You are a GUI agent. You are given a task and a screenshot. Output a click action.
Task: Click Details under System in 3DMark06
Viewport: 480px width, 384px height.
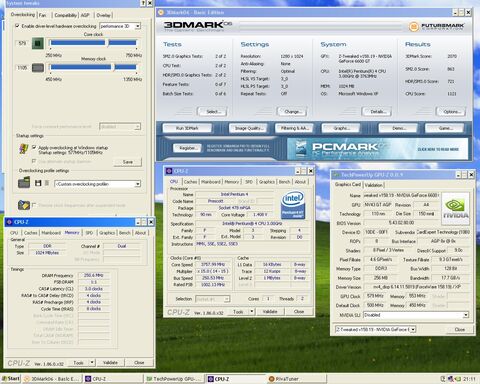tap(377, 112)
